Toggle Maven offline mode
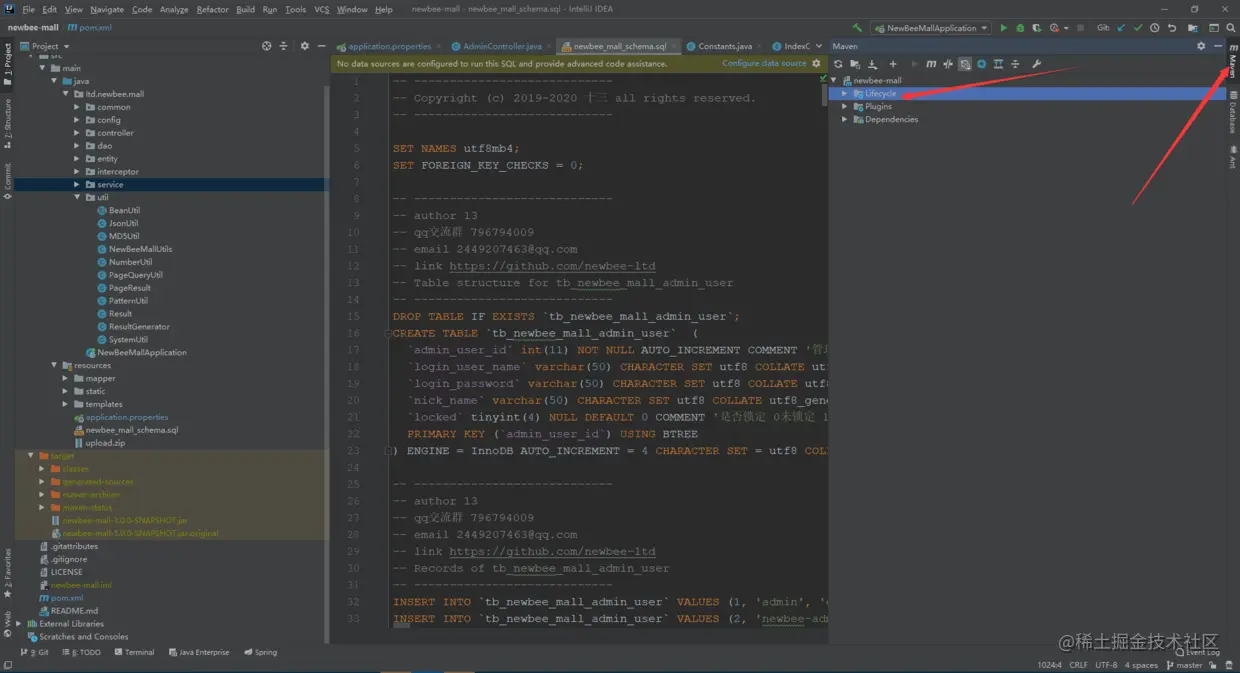Viewport: 1240px width, 673px height. point(948,64)
